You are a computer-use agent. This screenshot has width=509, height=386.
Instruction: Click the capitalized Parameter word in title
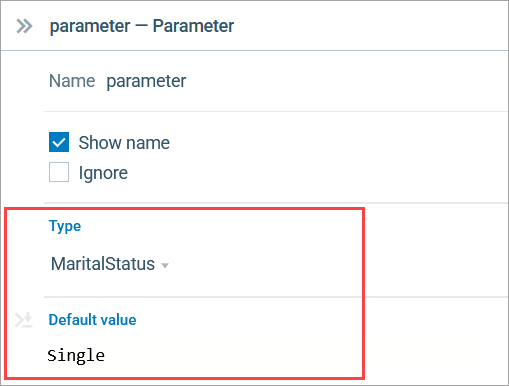193,26
